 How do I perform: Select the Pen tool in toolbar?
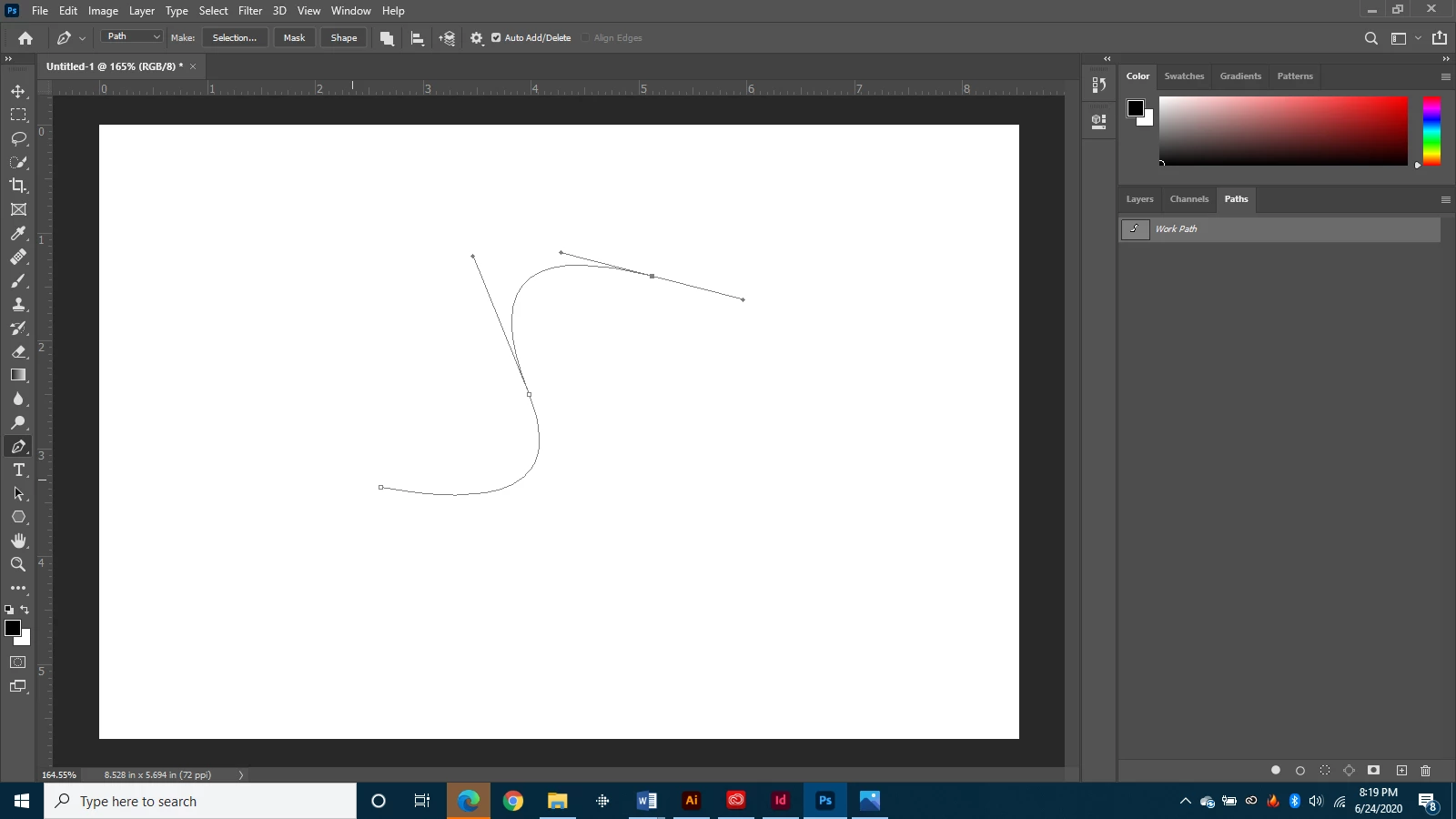pyautogui.click(x=18, y=446)
